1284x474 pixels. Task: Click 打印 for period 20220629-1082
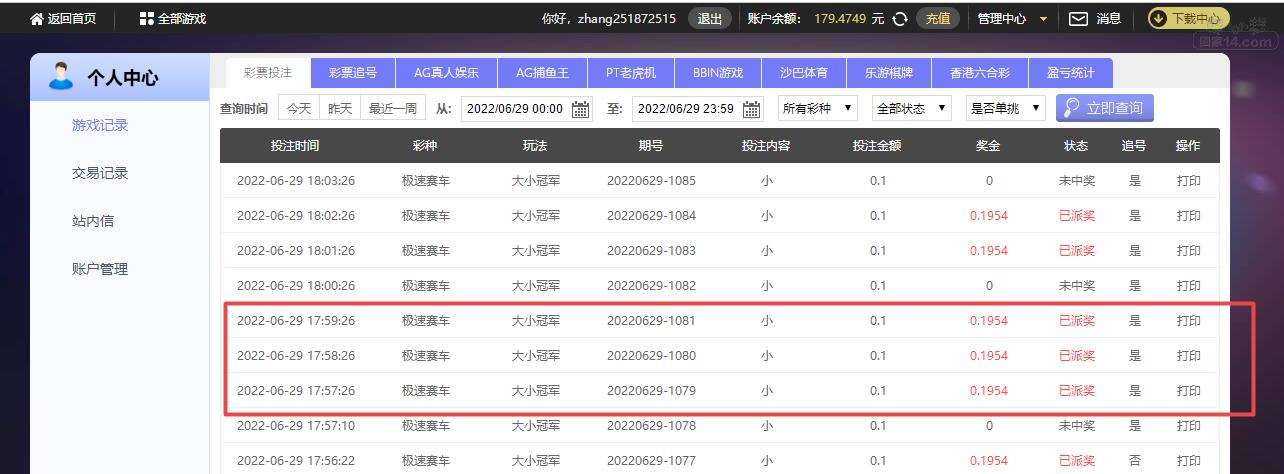(1188, 286)
